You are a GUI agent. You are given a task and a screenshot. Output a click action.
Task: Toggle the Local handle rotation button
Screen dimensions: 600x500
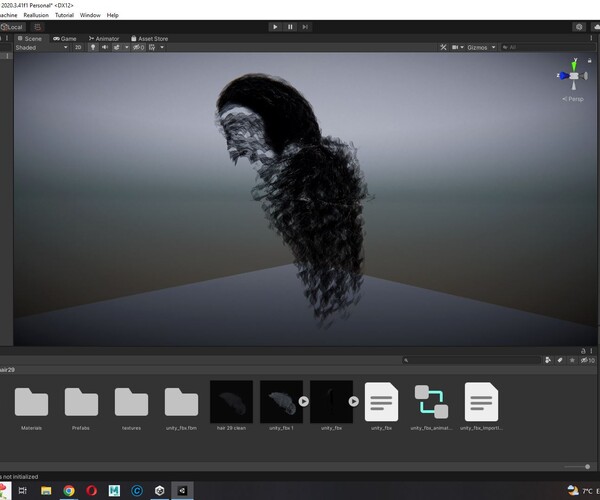point(13,27)
